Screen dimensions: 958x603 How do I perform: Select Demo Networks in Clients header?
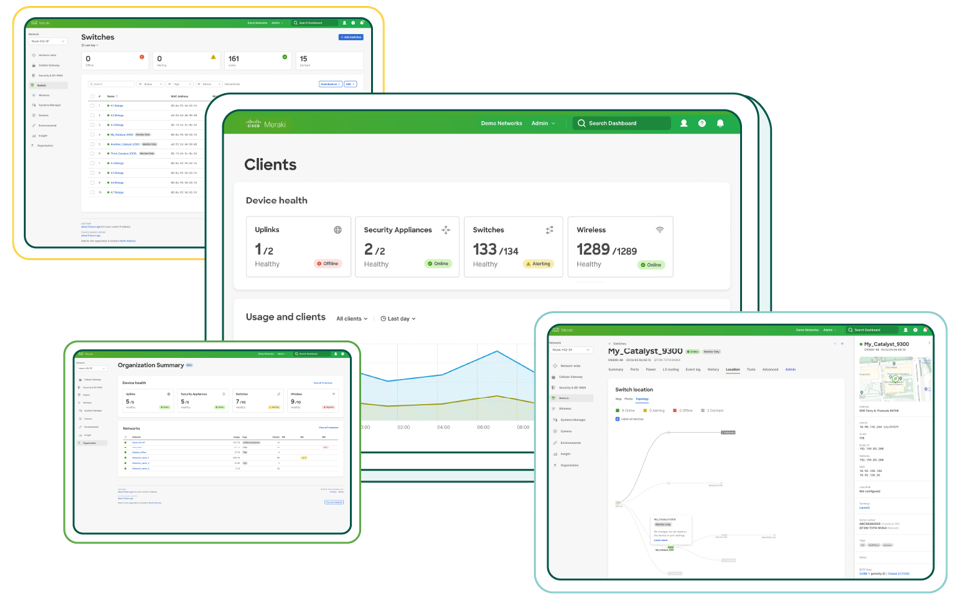click(x=501, y=124)
